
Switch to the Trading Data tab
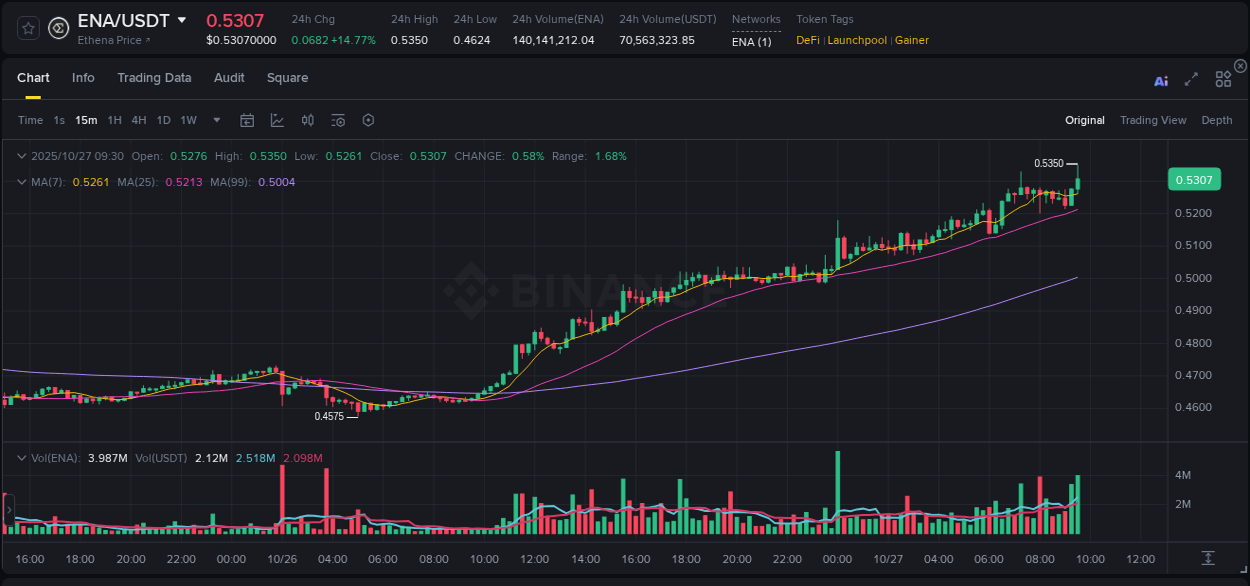pyautogui.click(x=154, y=77)
